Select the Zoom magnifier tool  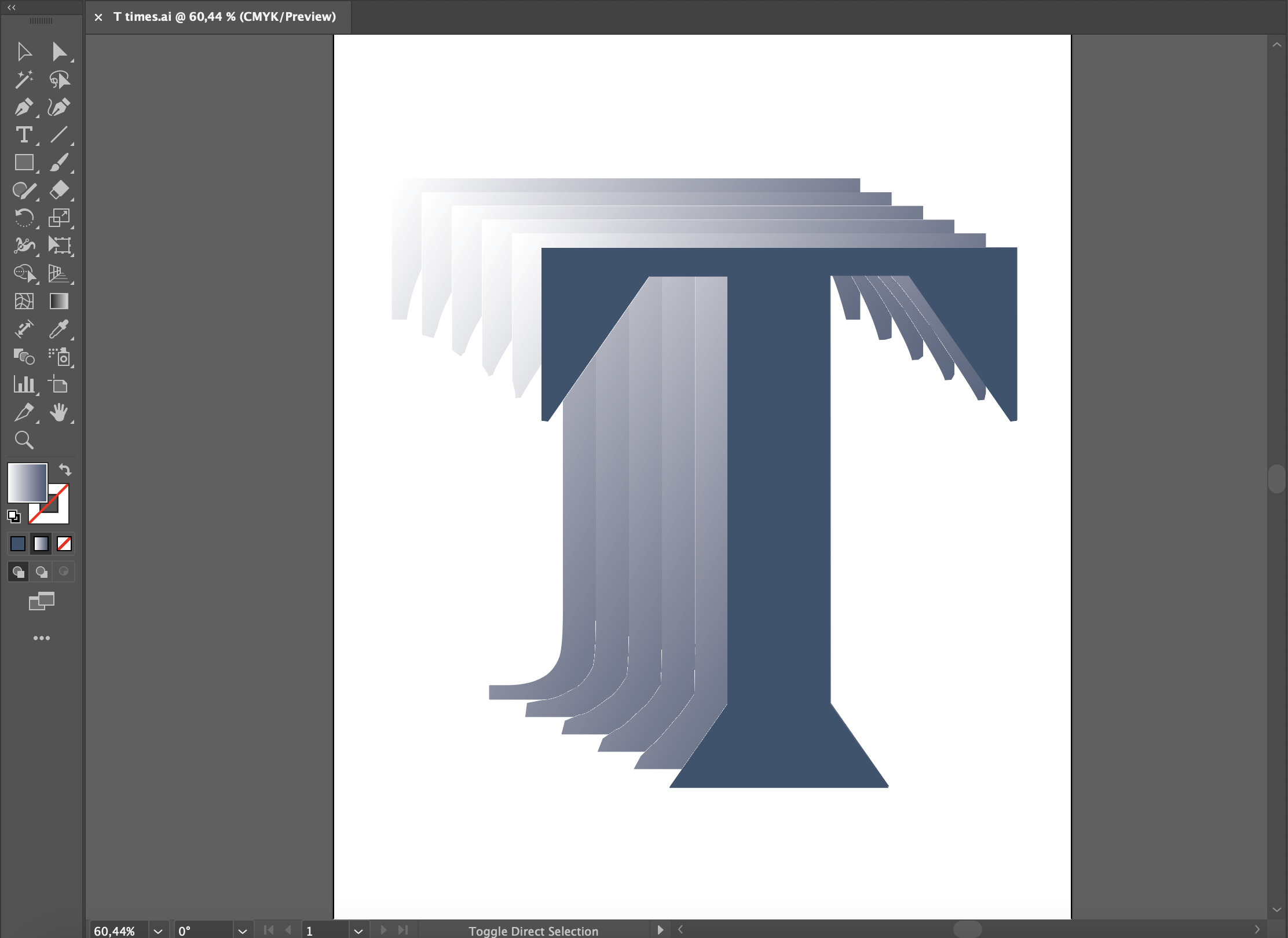pyautogui.click(x=24, y=441)
